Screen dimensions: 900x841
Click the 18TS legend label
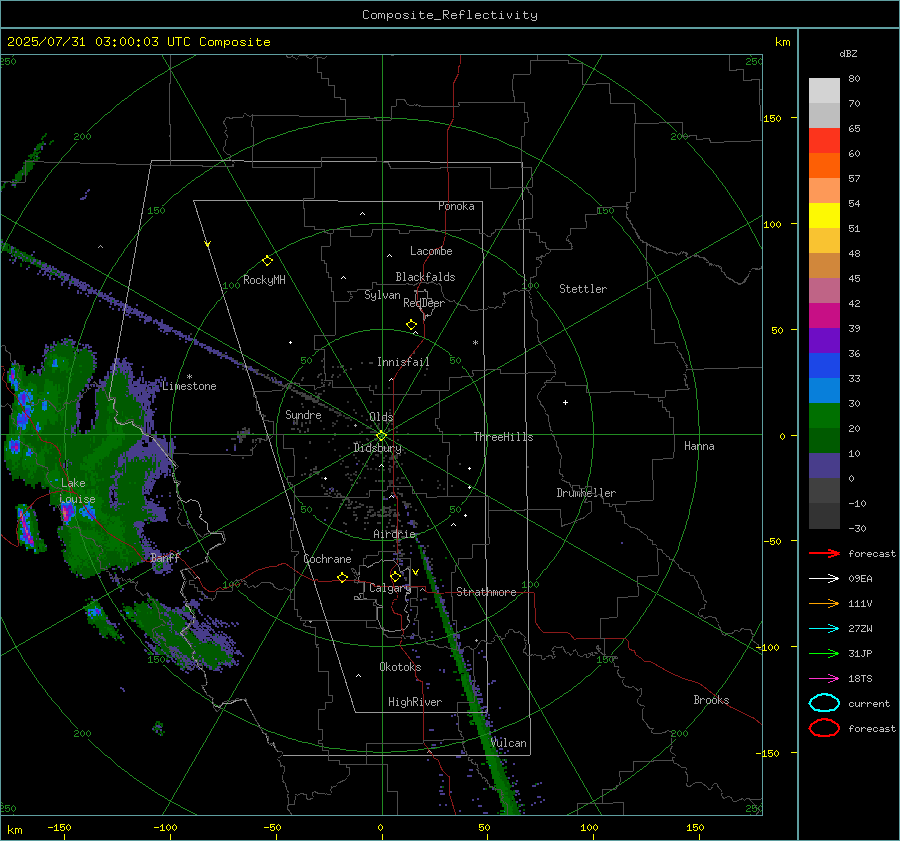pyautogui.click(x=860, y=679)
